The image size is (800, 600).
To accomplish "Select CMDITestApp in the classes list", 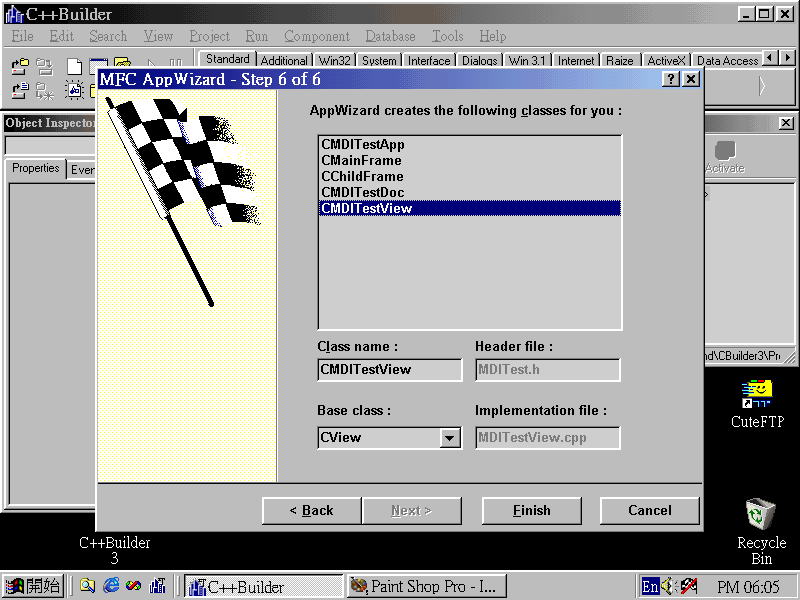I will pyautogui.click(x=469, y=144).
